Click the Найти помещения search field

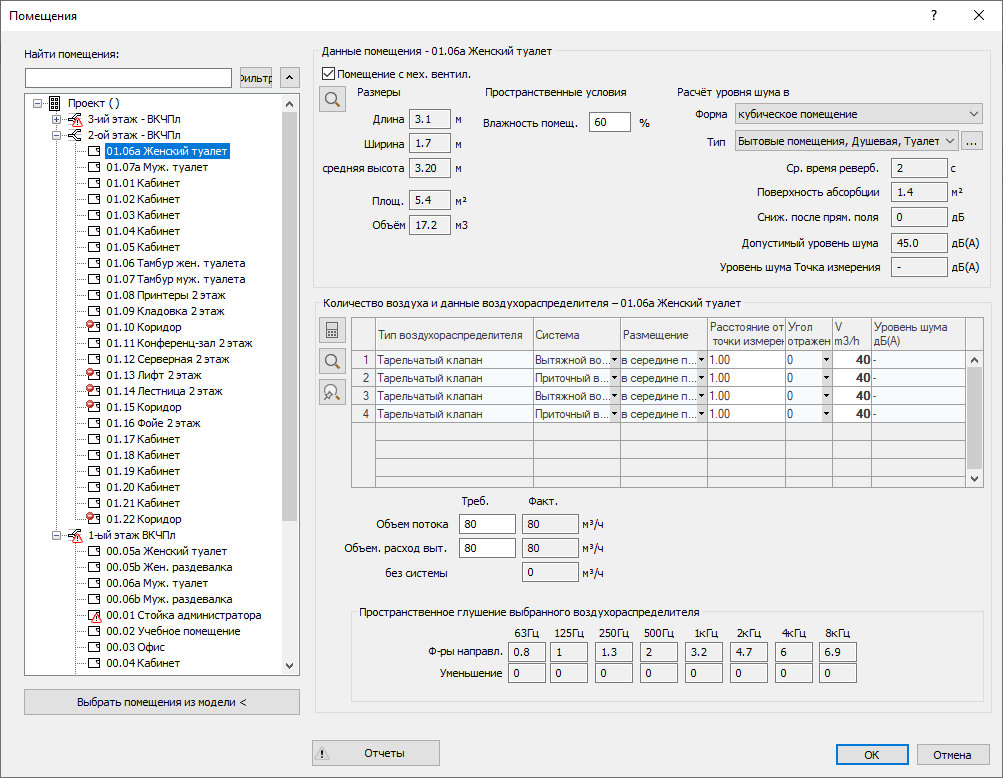129,78
